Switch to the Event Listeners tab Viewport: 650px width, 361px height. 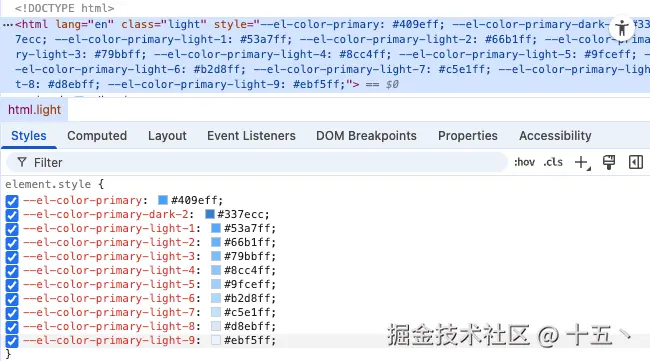click(251, 136)
